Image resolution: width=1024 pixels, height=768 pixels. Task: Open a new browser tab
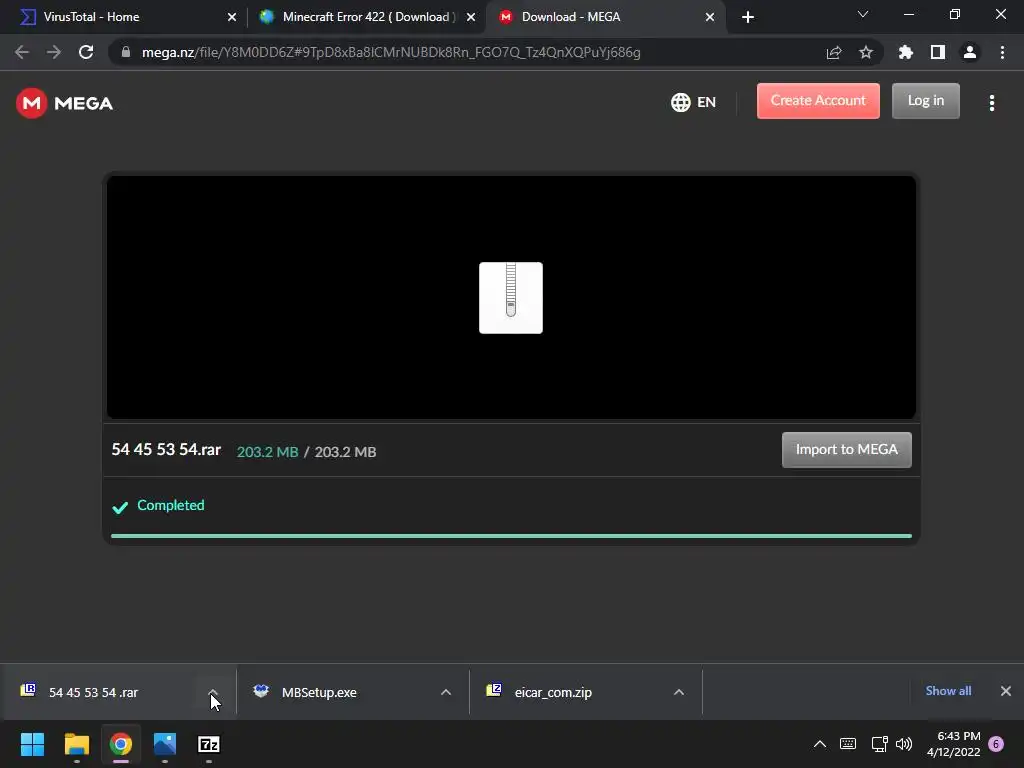pyautogui.click(x=748, y=17)
